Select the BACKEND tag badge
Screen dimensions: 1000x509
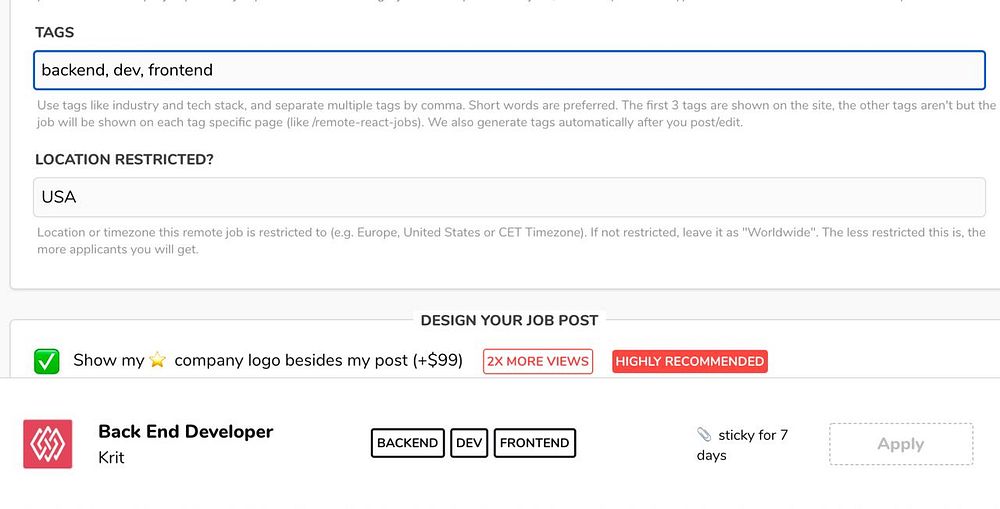408,443
